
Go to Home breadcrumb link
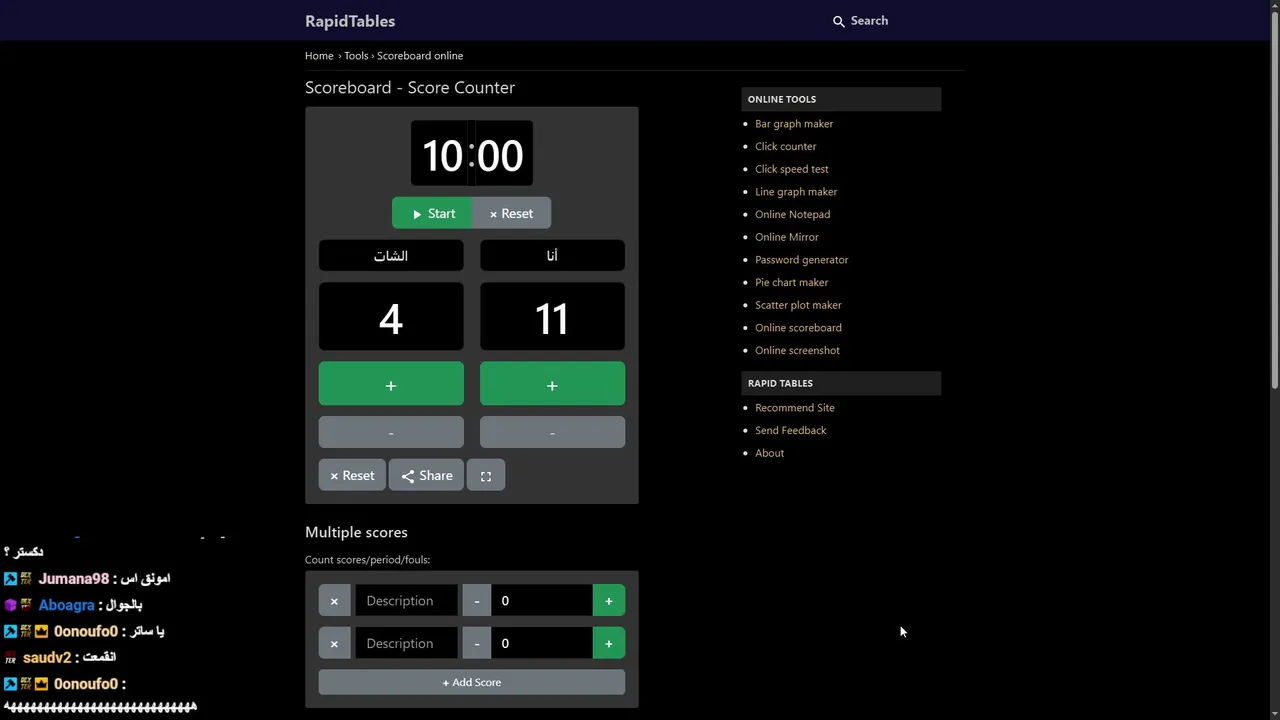coord(319,56)
